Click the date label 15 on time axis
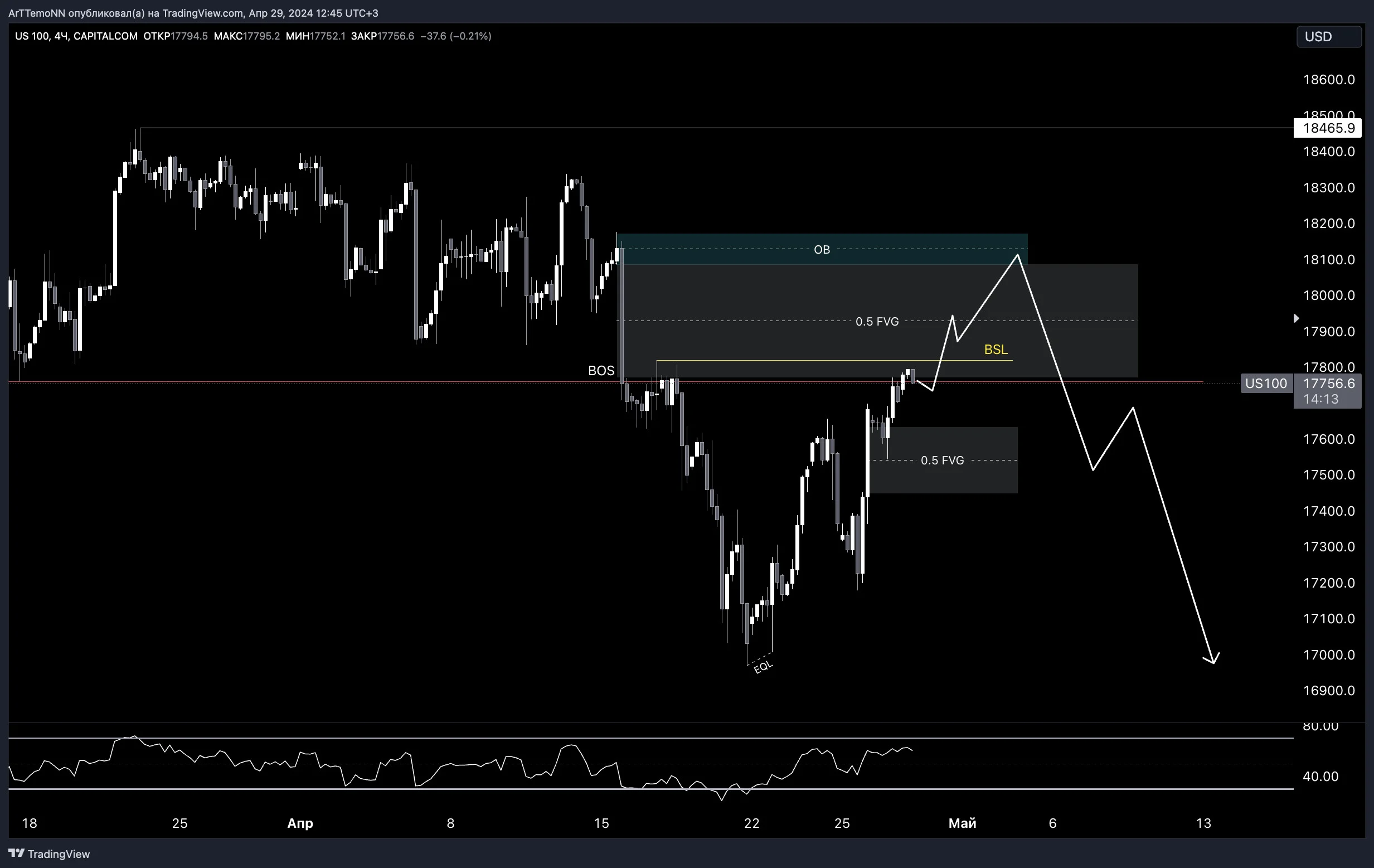This screenshot has width=1374, height=868. 601,823
